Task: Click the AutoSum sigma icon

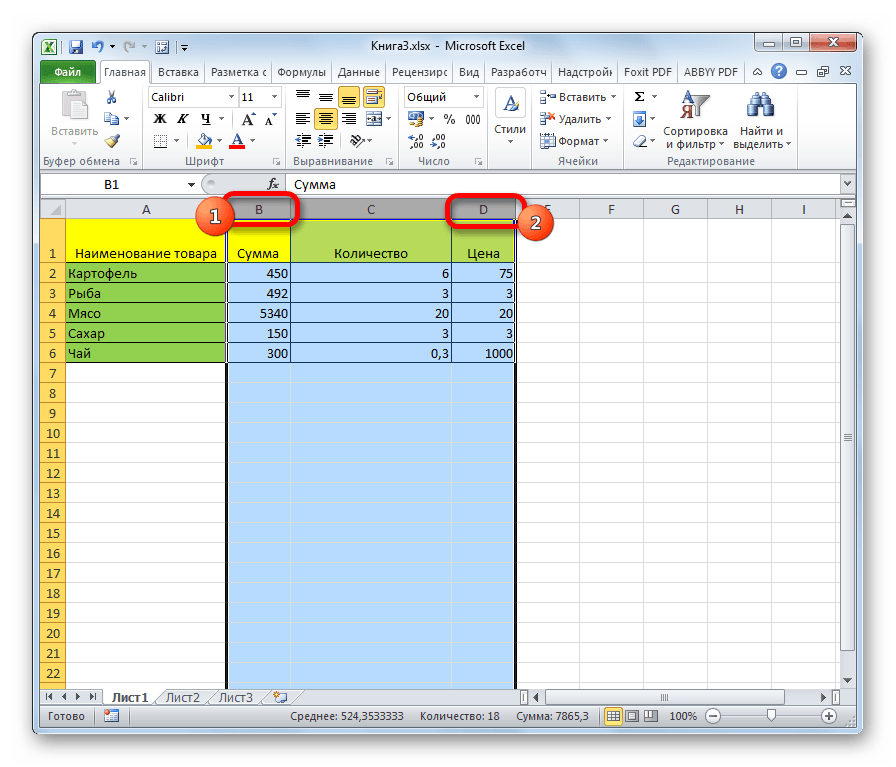Action: pyautogui.click(x=639, y=97)
